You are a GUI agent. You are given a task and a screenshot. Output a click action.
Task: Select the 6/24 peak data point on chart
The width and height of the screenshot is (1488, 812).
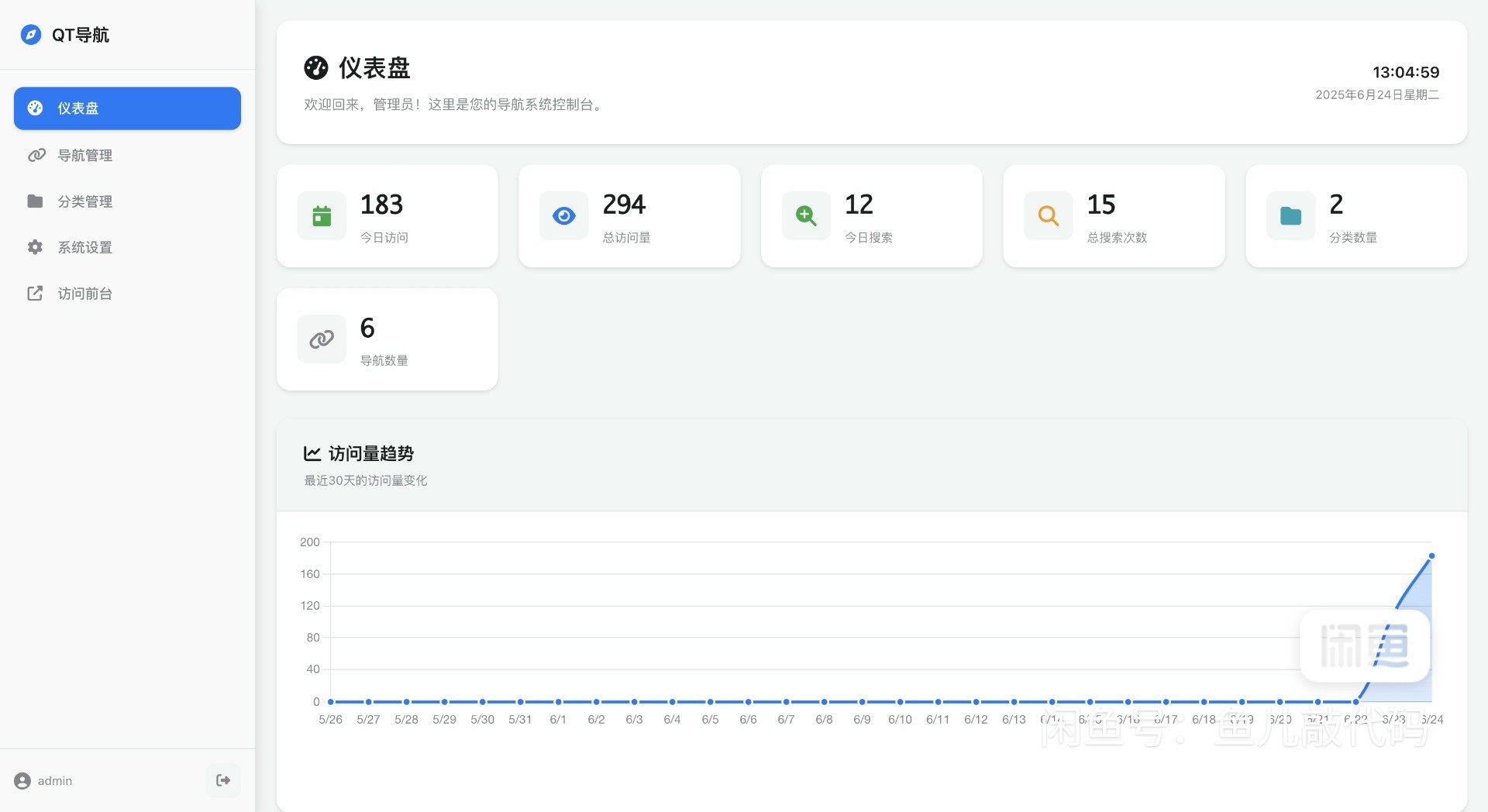point(1431,556)
